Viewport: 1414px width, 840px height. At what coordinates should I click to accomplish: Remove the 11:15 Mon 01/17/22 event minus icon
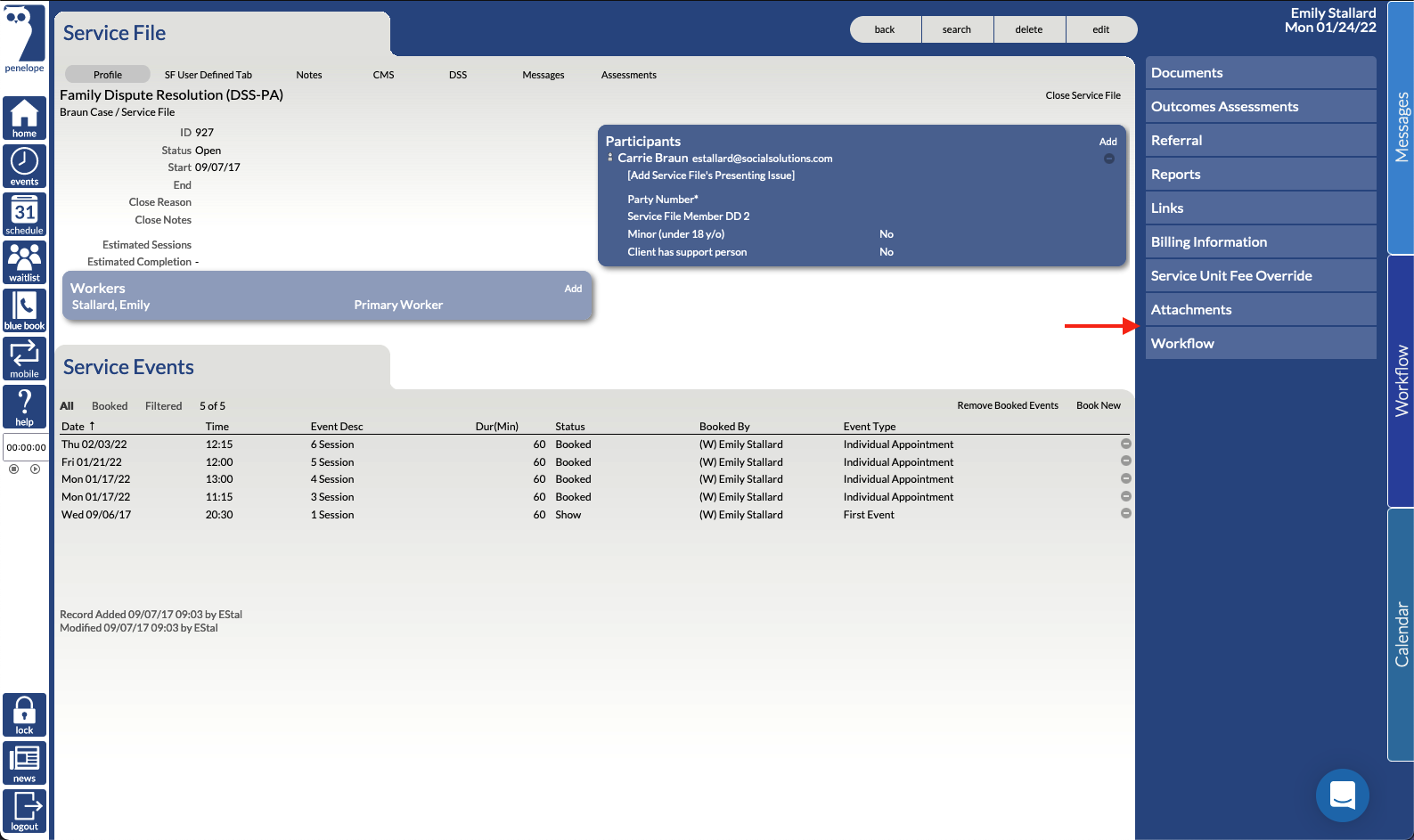(x=1126, y=496)
